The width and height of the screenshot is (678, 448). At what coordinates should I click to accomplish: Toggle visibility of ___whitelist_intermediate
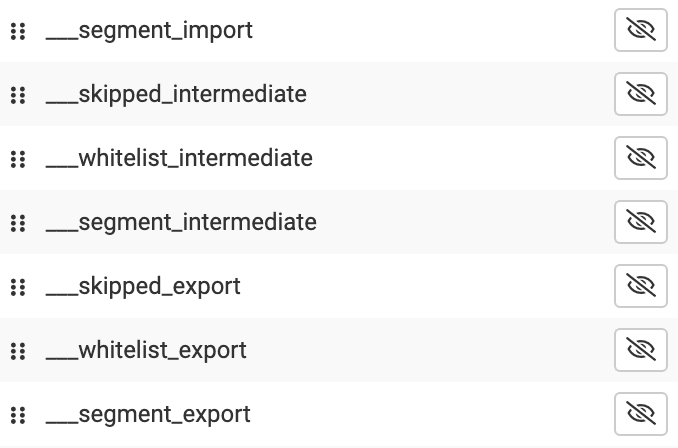click(x=640, y=158)
